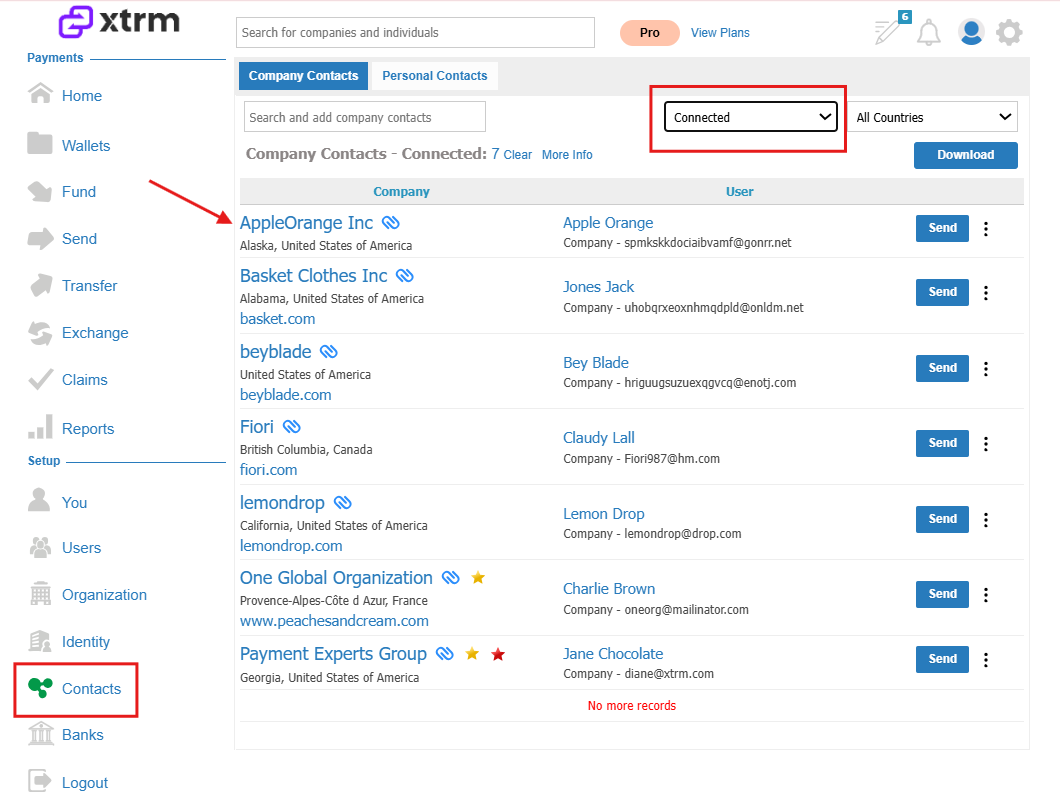Viewport: 1060px width, 811px height.
Task: Click the Home house icon in sidebar
Action: coord(41,93)
